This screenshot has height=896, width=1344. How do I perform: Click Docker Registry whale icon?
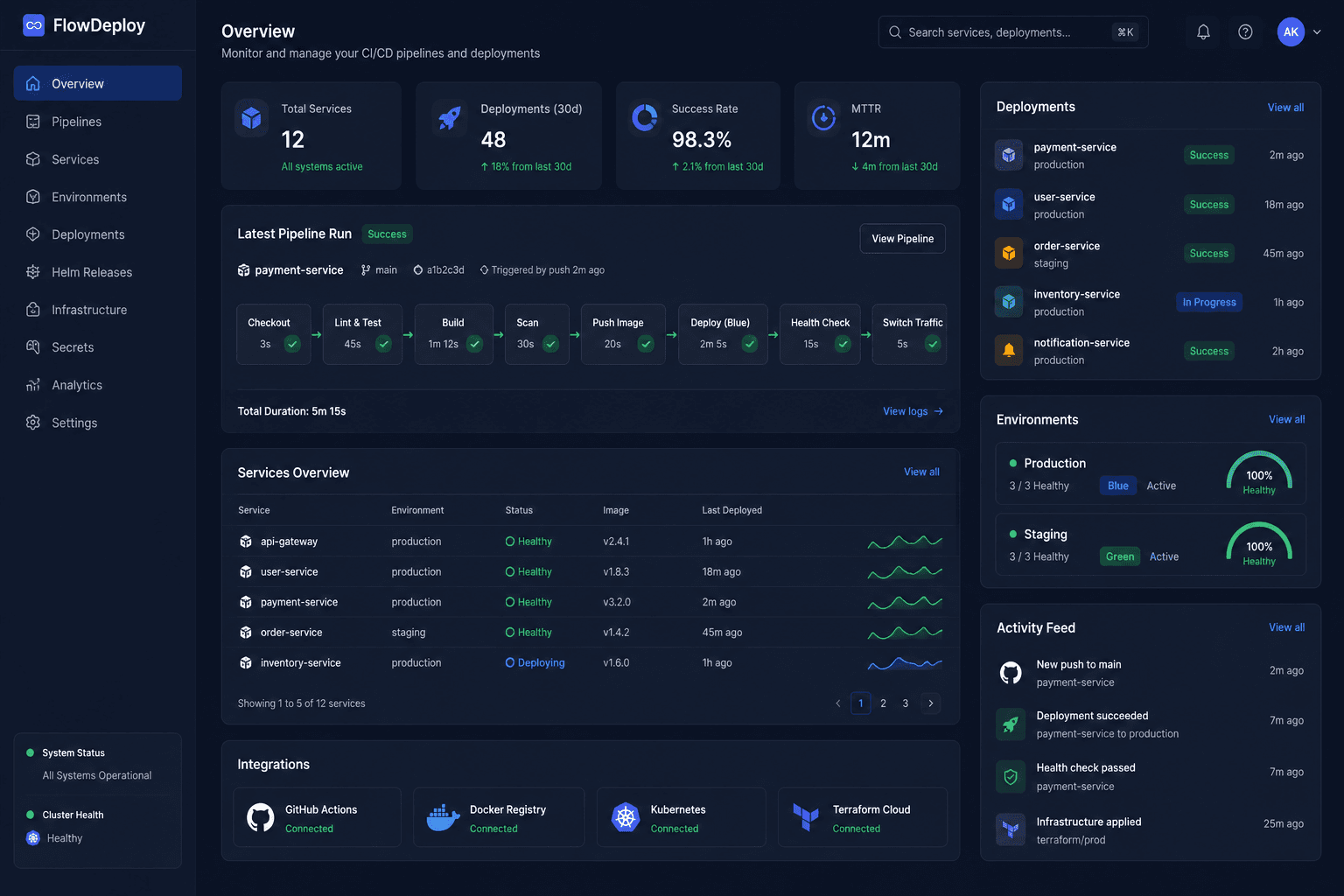pos(444,817)
